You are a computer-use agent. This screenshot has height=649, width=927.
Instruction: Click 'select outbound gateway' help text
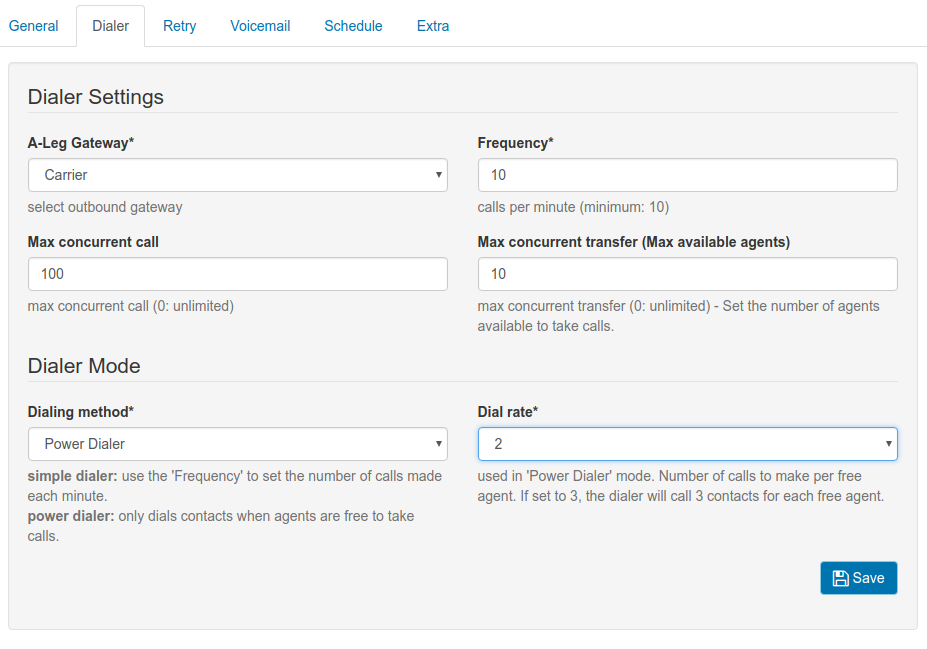[x=105, y=207]
